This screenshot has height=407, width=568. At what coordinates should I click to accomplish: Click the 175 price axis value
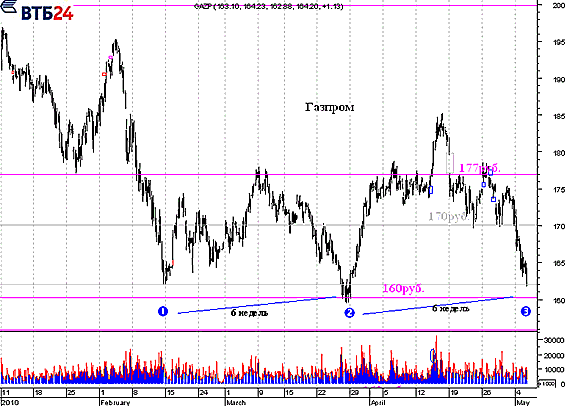[559, 190]
